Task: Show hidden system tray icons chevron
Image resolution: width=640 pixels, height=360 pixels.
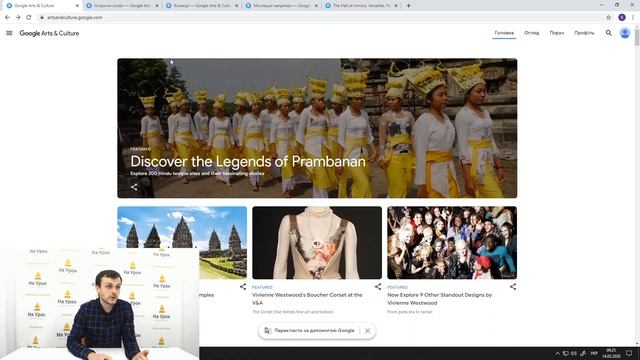Action: [557, 353]
